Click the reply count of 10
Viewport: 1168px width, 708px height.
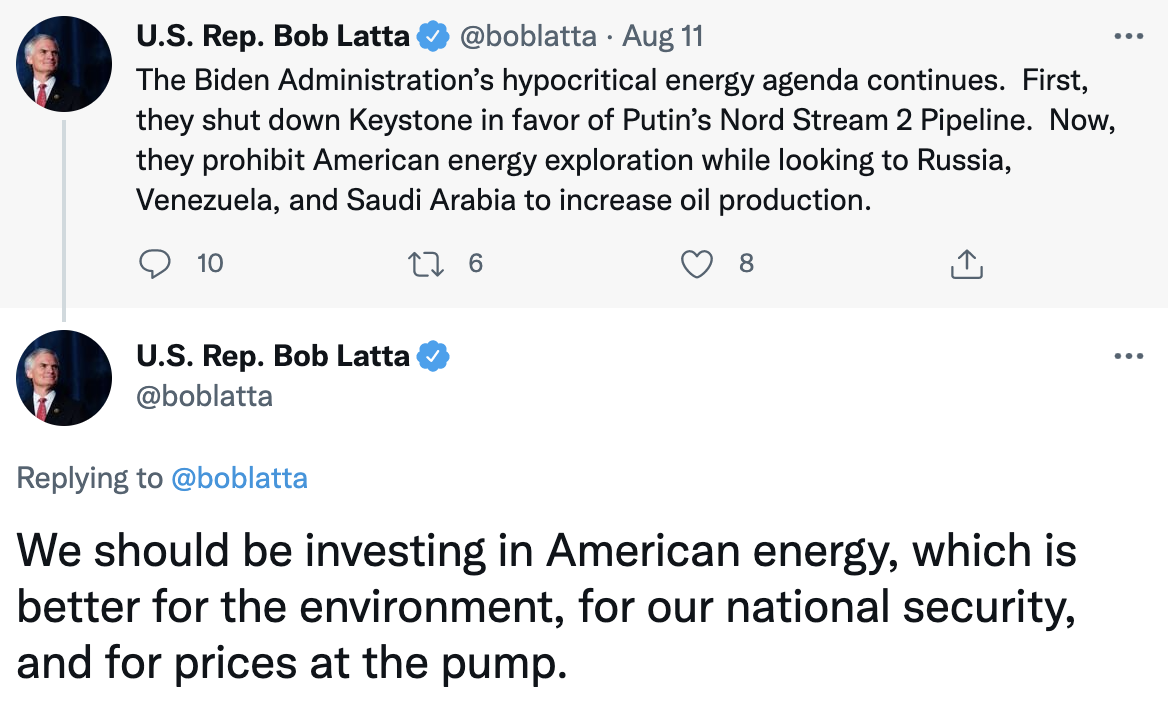(210, 264)
